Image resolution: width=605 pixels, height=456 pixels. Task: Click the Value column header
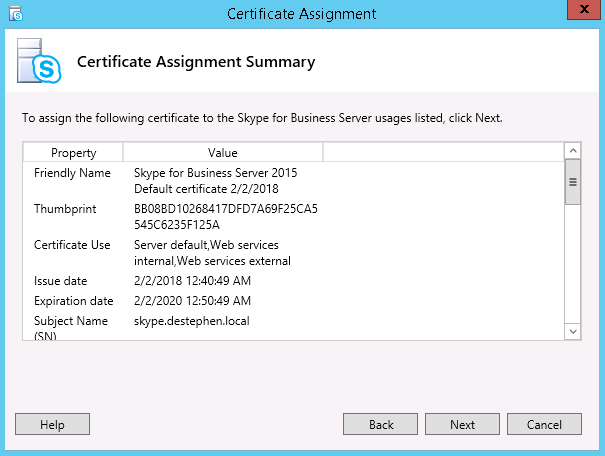tap(223, 152)
